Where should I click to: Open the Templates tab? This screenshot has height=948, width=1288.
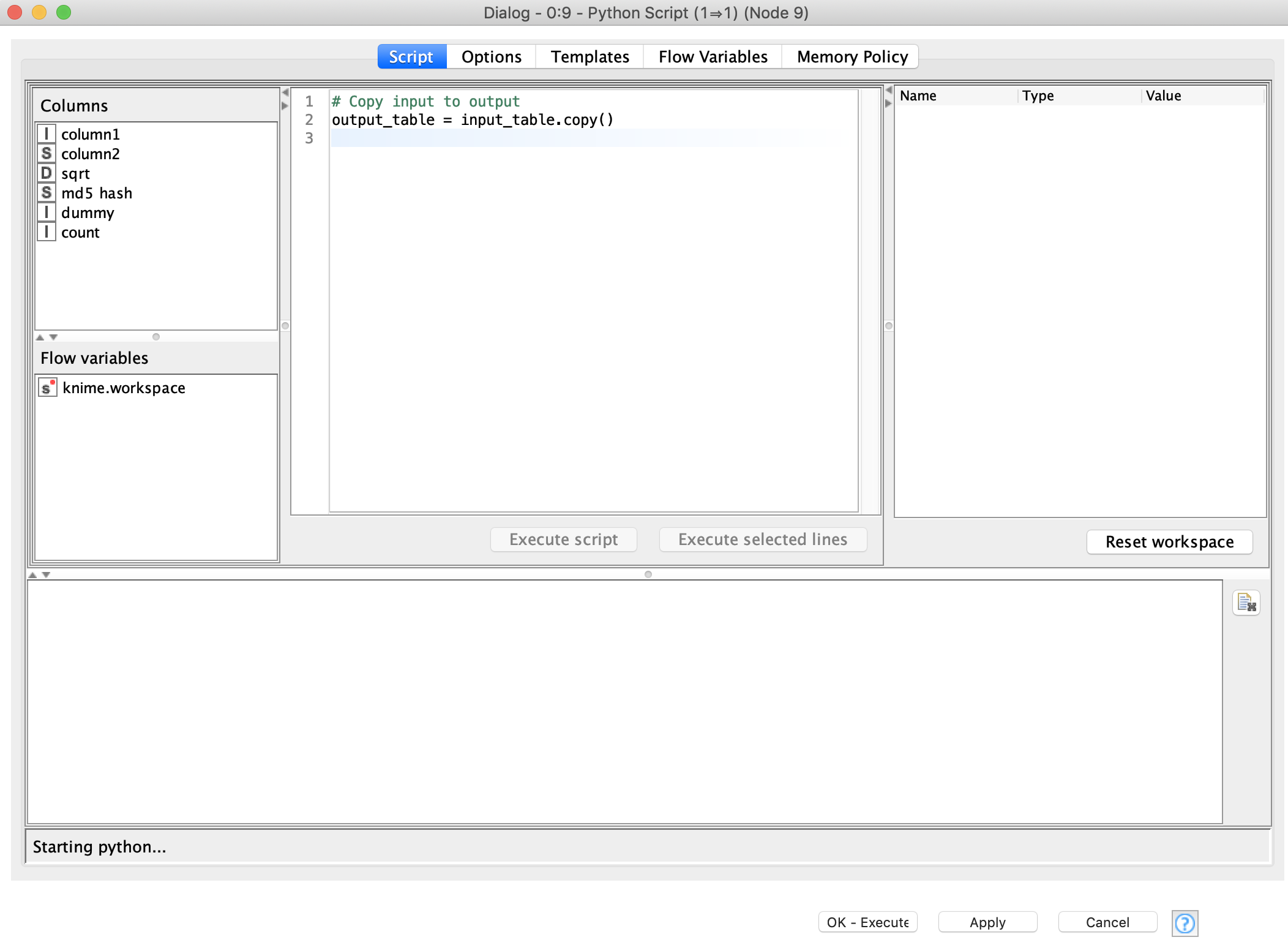[x=590, y=57]
